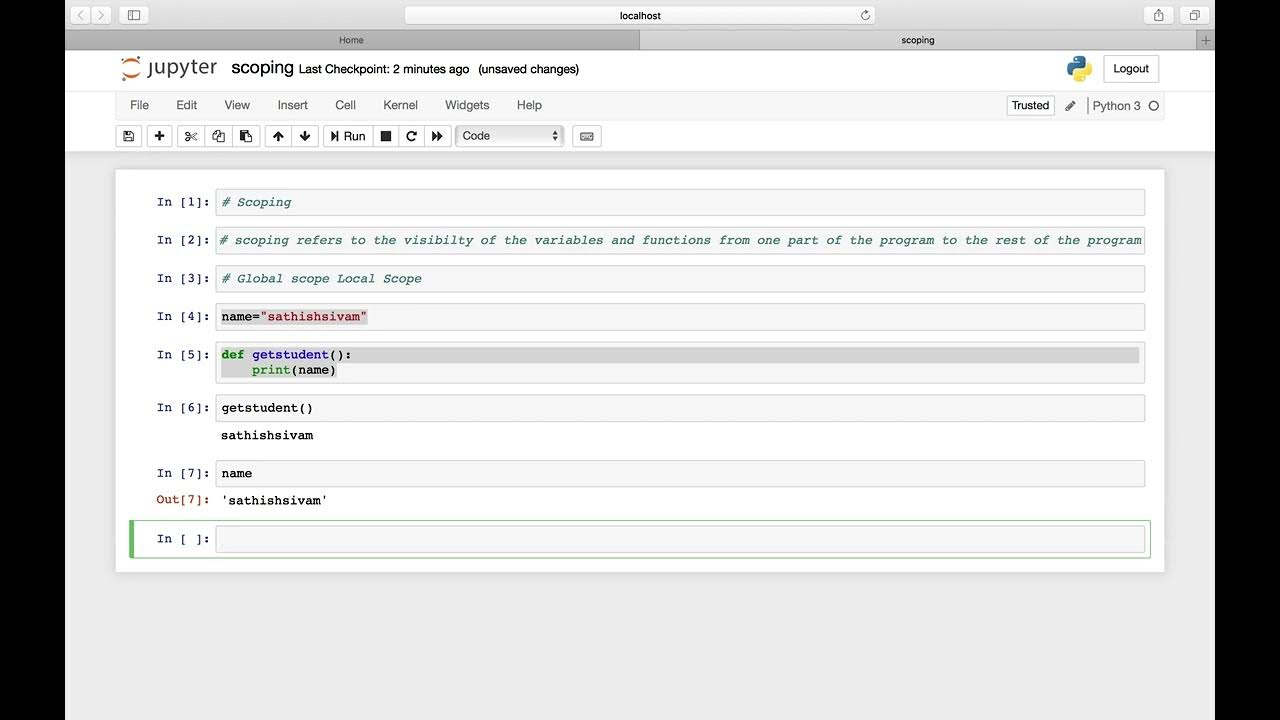
Task: Open a new browser tab plus
Action: point(1205,40)
